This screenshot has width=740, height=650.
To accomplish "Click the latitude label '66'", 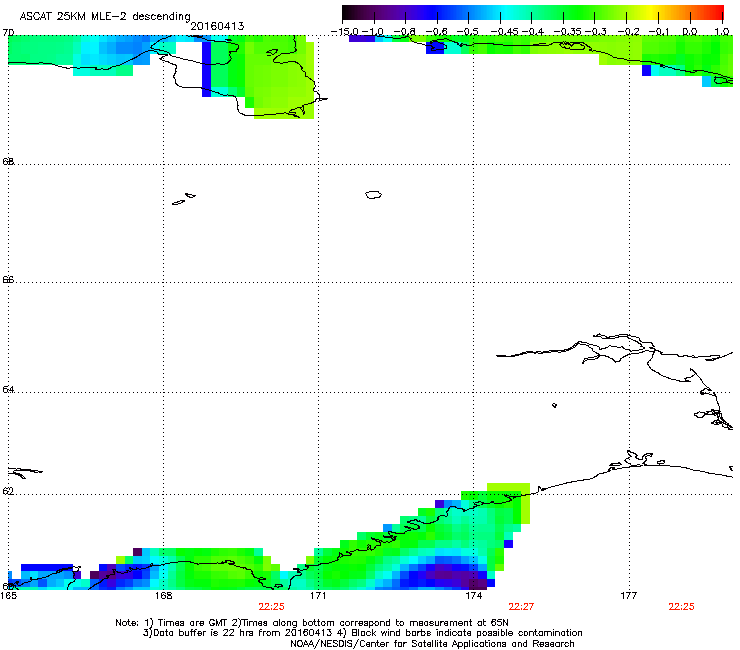I will point(8,279).
